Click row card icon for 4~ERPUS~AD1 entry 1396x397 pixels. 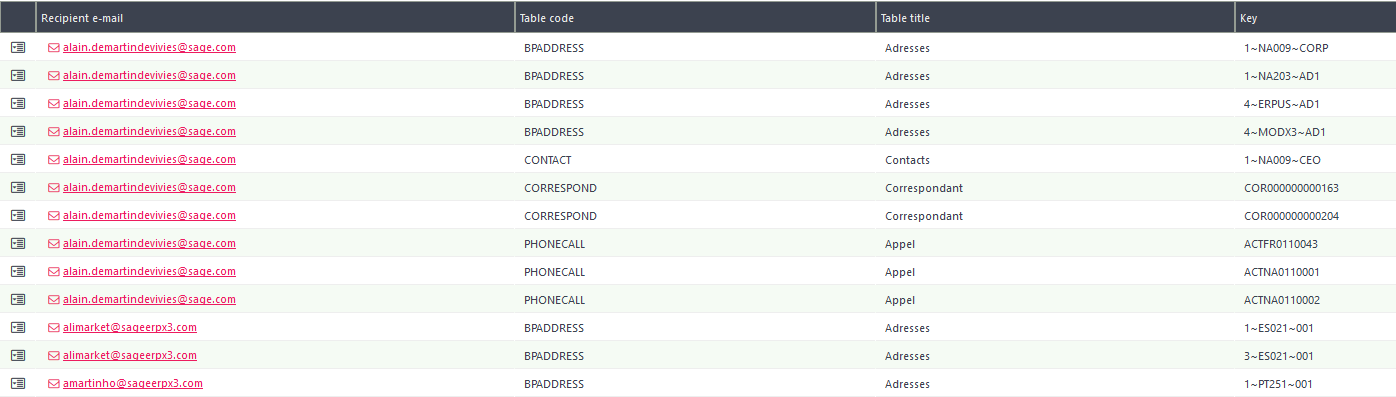[x=18, y=103]
